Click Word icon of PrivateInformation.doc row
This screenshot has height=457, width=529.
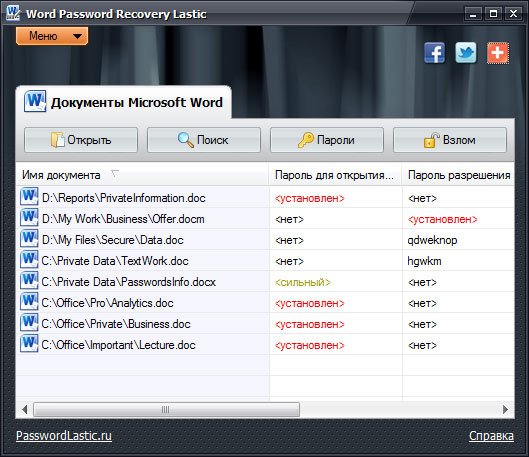pos(29,197)
